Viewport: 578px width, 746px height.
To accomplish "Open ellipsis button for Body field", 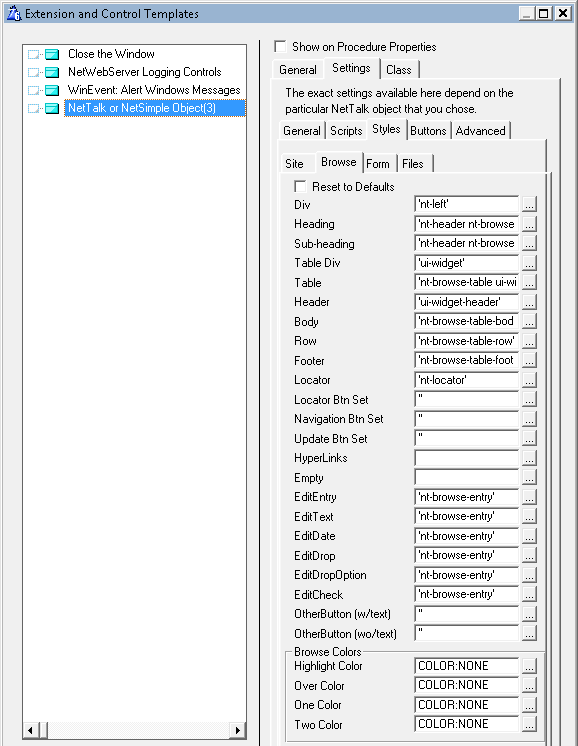I will (529, 321).
